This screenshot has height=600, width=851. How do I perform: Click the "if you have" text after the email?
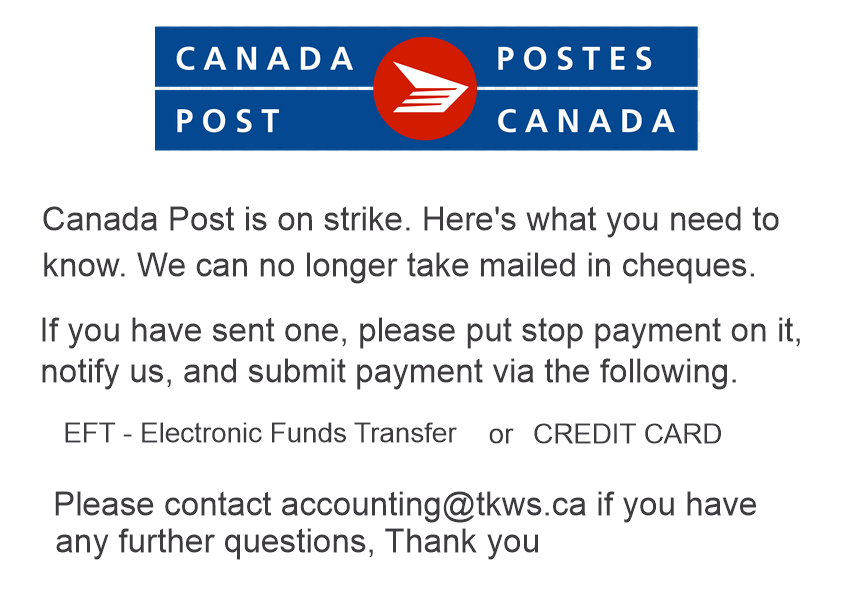click(676, 504)
